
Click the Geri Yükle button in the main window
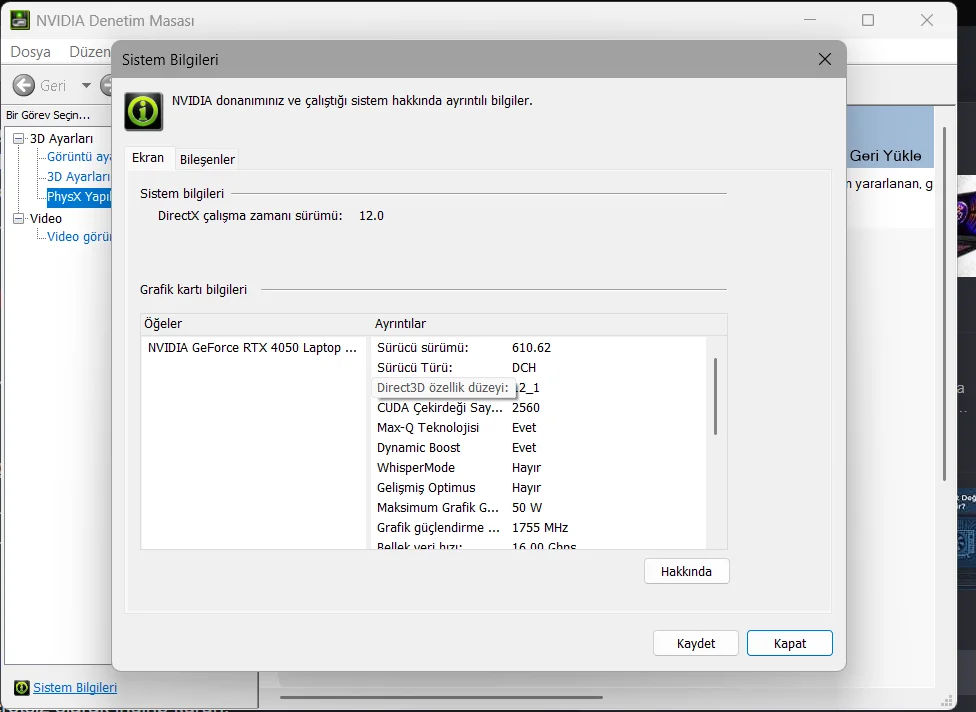[885, 156]
